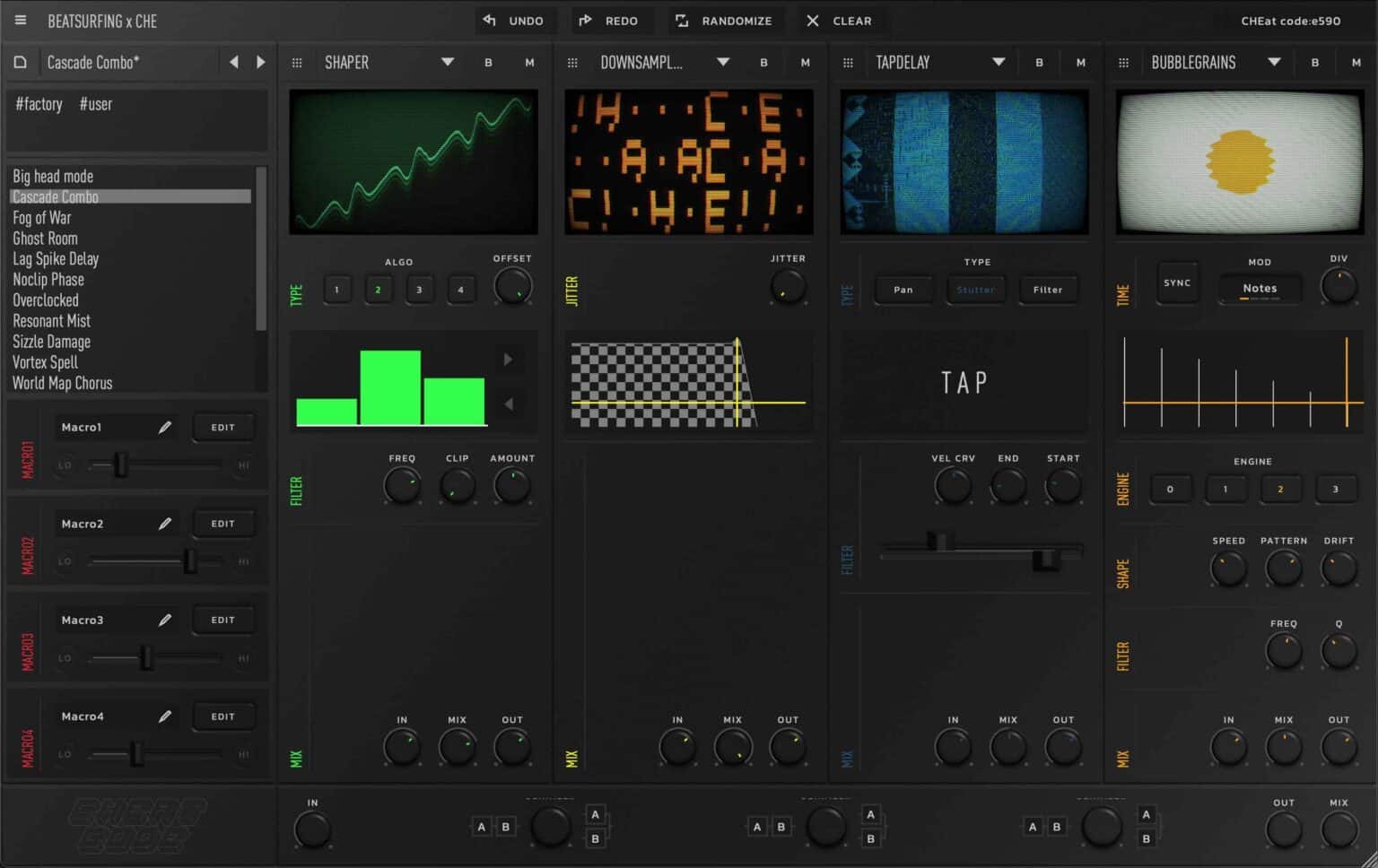The image size is (1378, 868).
Task: Toggle Bypass B on the SHAPER module
Action: [x=488, y=63]
